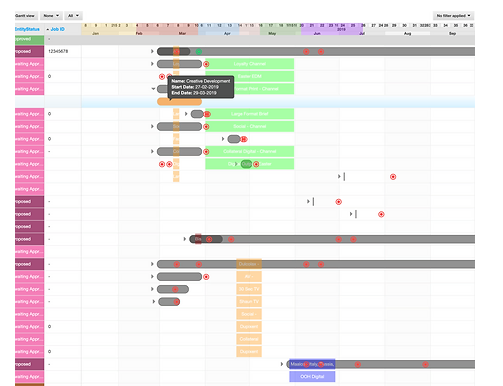Open the Gantt view dropdown

(25, 16)
